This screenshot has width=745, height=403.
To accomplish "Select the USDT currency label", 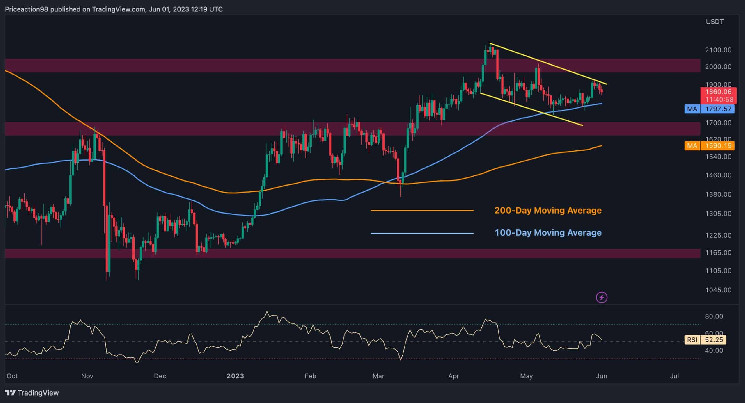I will 715,22.
